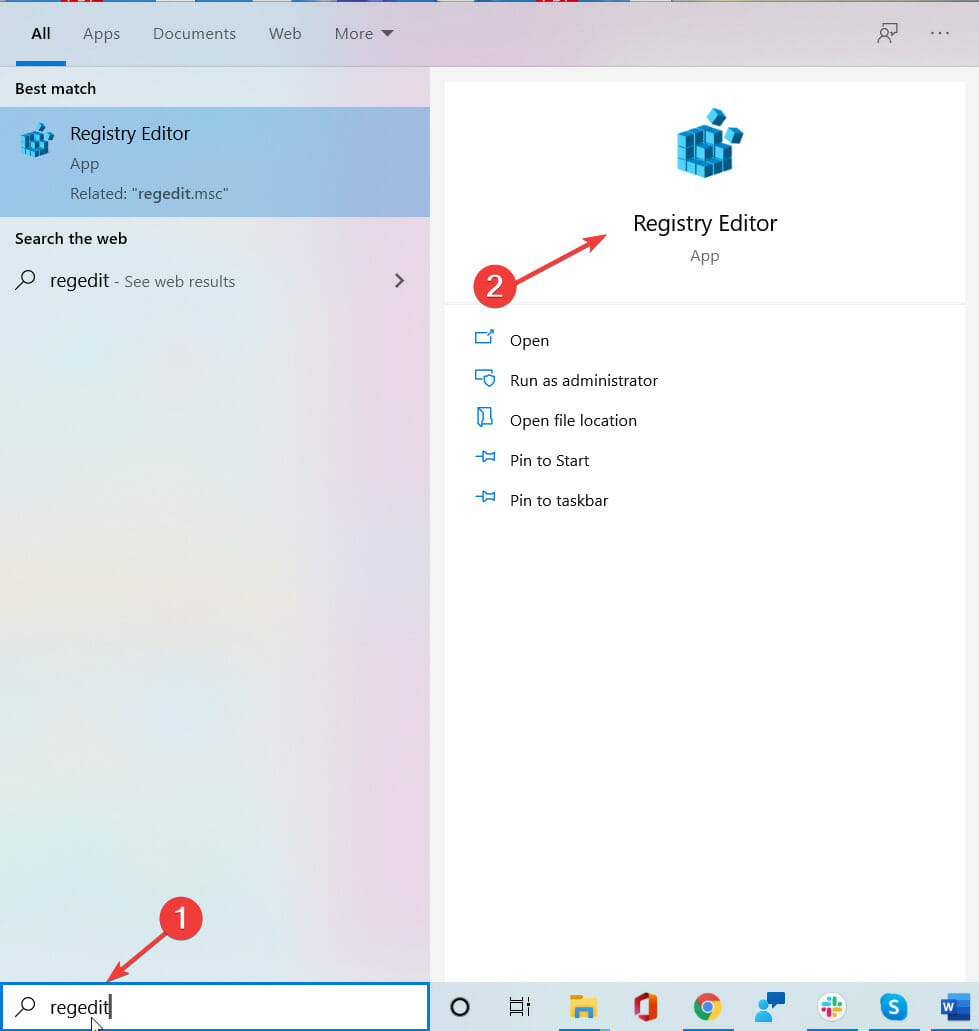The image size is (979, 1031).
Task: Click the search box containing regedit
Action: 215,1007
